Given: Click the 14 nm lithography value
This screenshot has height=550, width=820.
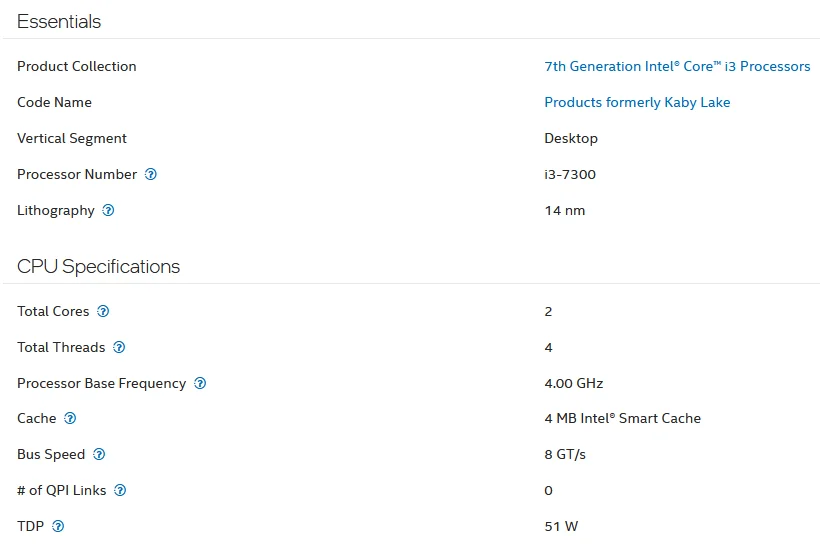Looking at the screenshot, I should pyautogui.click(x=565, y=210).
